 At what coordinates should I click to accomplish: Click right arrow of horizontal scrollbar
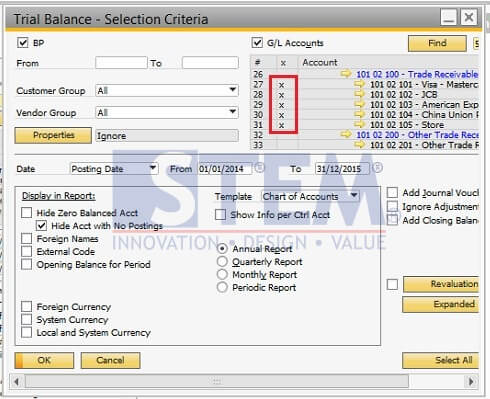(x=471, y=381)
